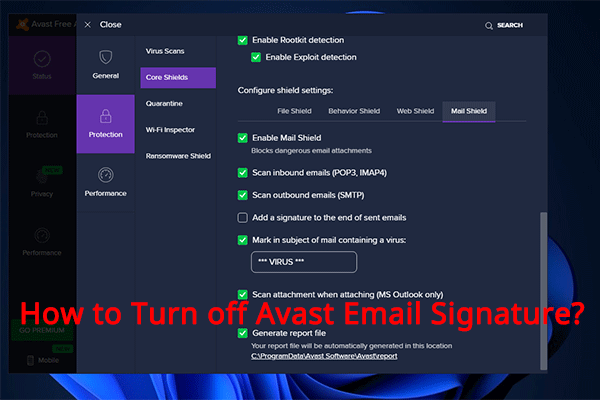Open Quarantine menu item
The image size is (600, 400).
pyautogui.click(x=164, y=104)
